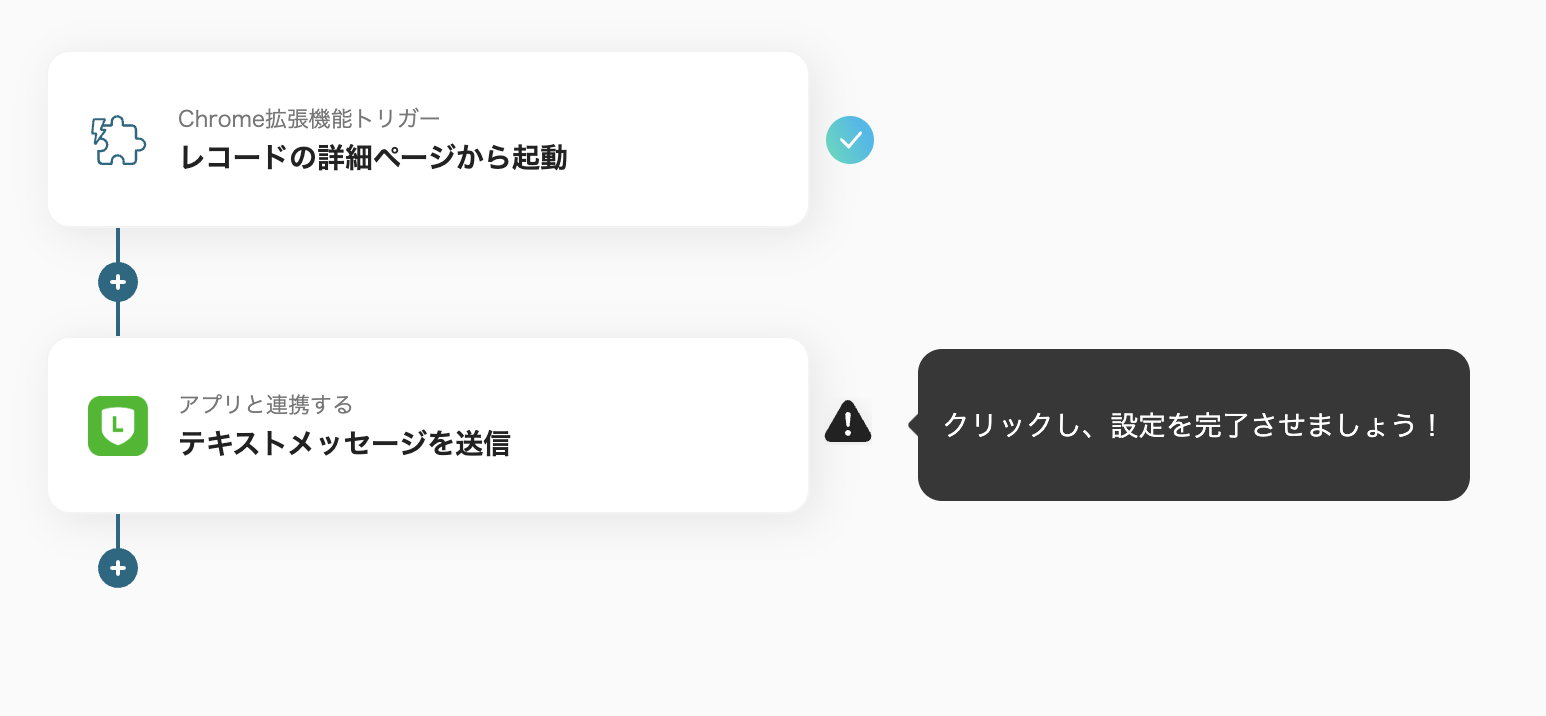The image size is (1546, 716).
Task: Select the アプリと連携する label
Action: tap(265, 404)
